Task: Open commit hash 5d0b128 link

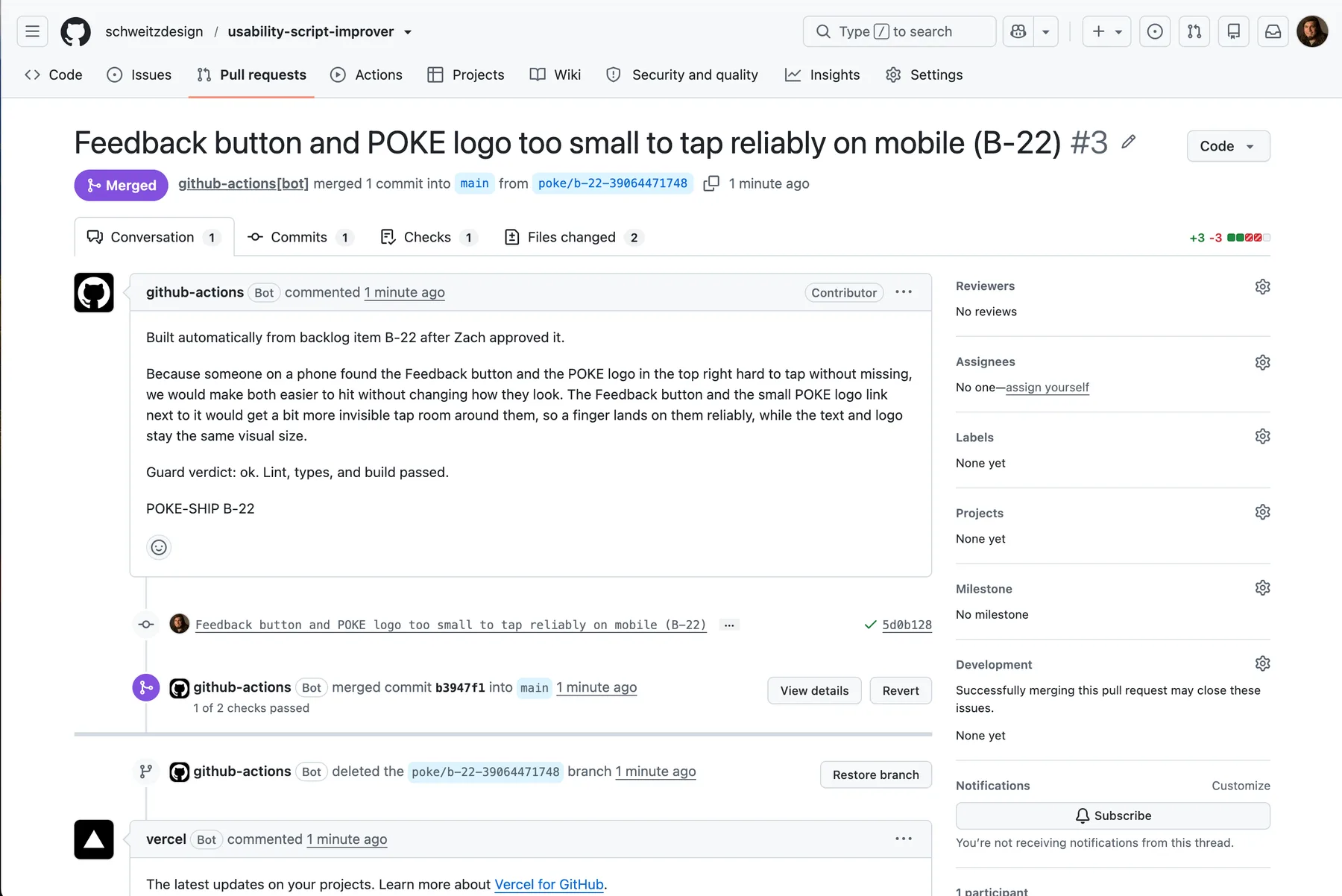Action: (907, 625)
